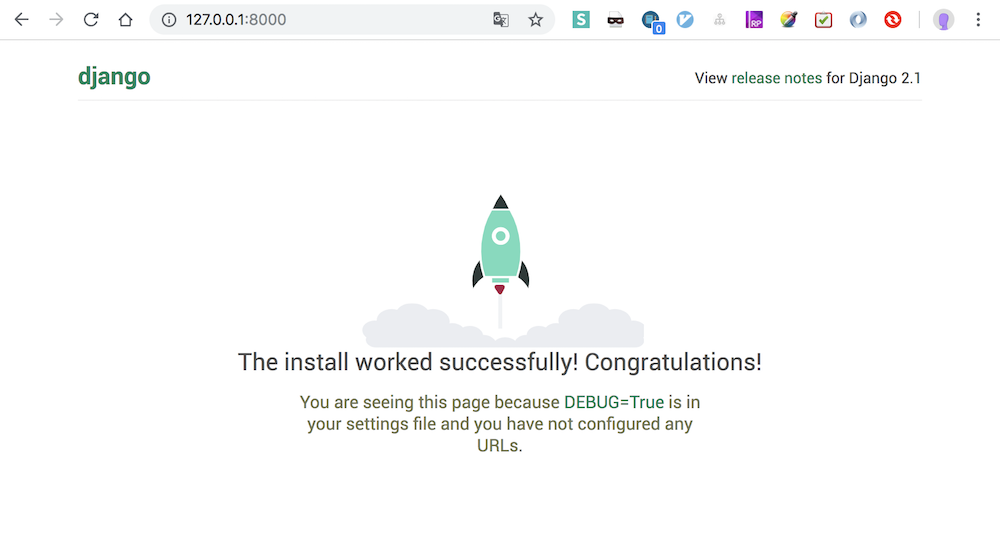Image resolution: width=1000 pixels, height=549 pixels.
Task: Open the grey sitemap extension icon
Action: click(719, 20)
